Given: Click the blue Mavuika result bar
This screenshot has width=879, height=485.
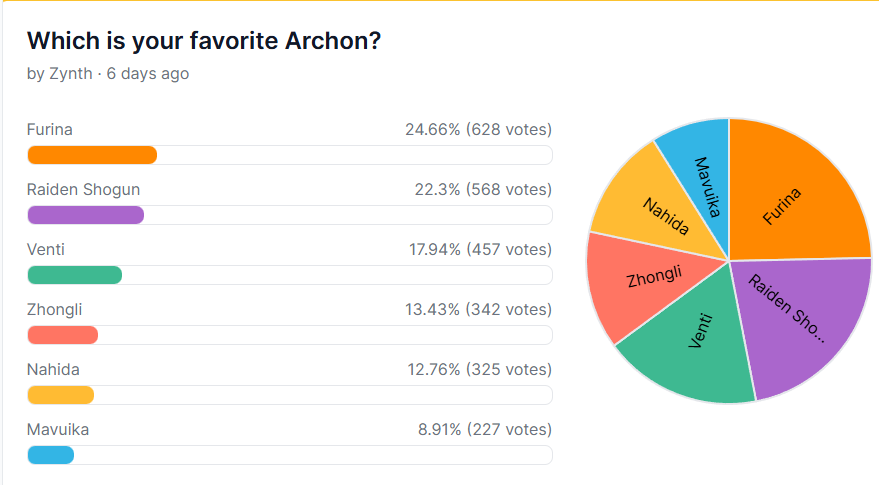Looking at the screenshot, I should 290,455.
